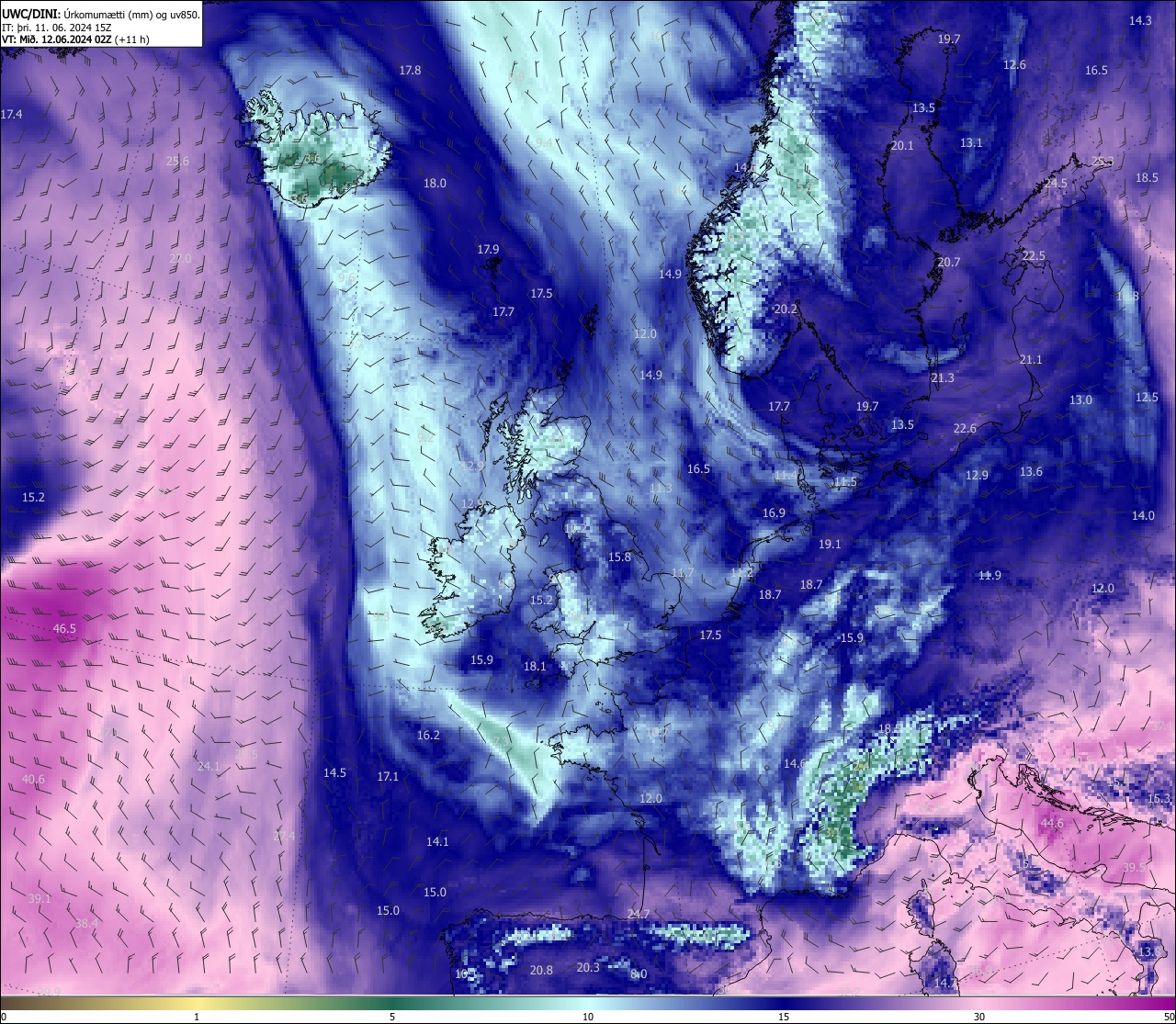Click the 14.7 value label
Viewport: 1176px width, 1024px height.
[x=945, y=984]
